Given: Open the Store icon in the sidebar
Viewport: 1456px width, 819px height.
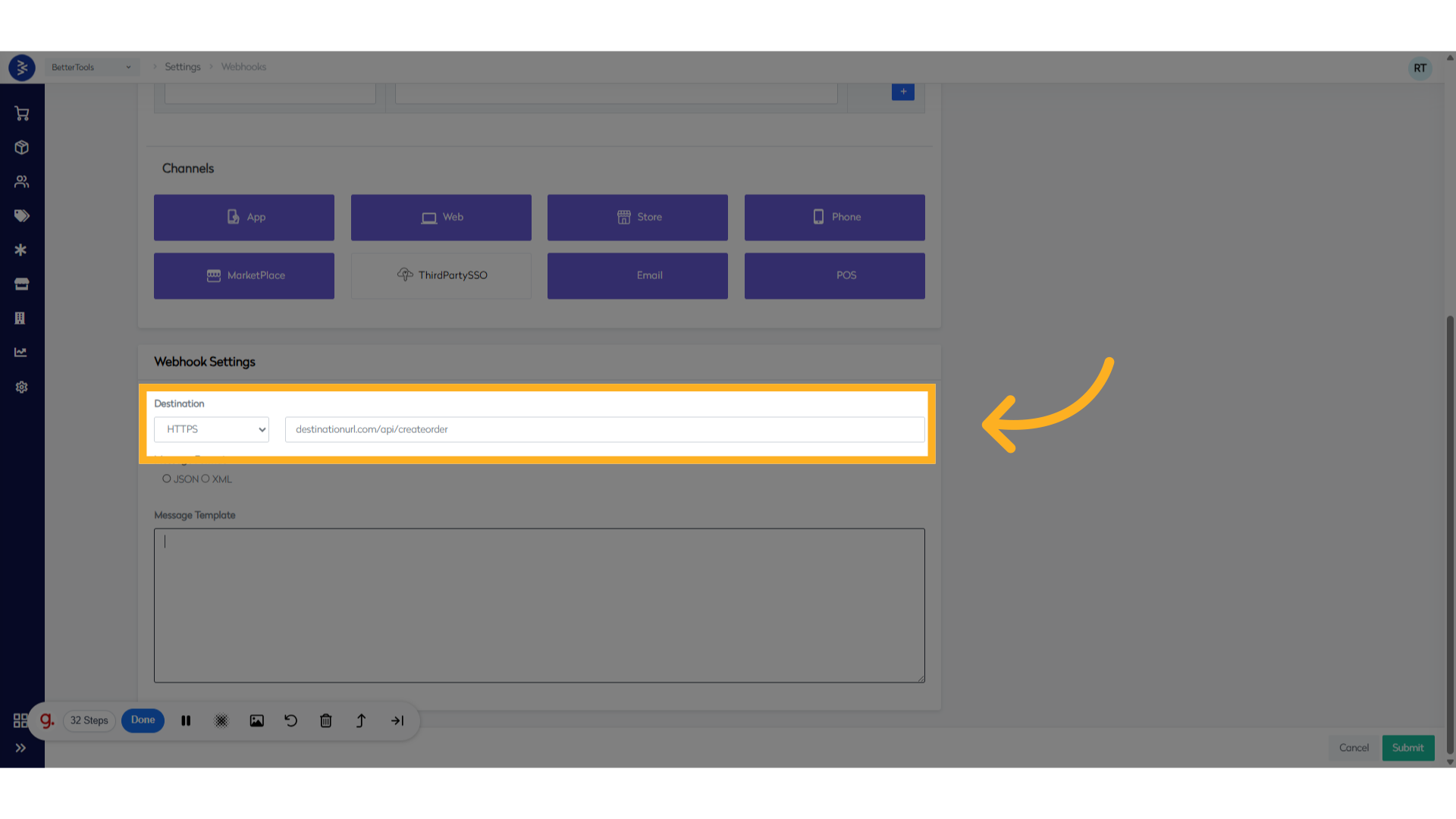Looking at the screenshot, I should coord(21,284).
